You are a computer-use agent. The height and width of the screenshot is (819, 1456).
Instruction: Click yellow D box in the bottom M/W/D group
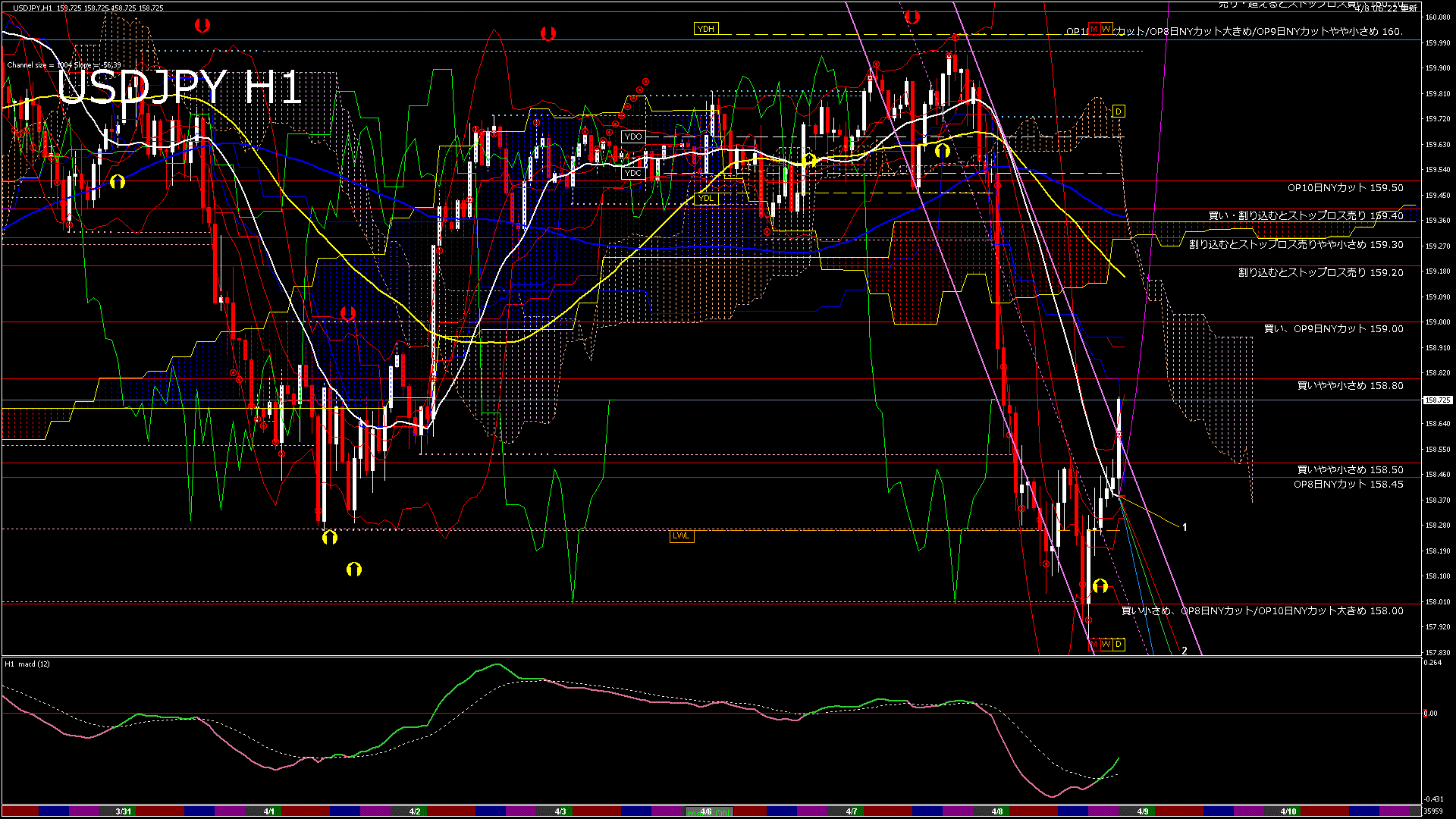tap(1118, 645)
